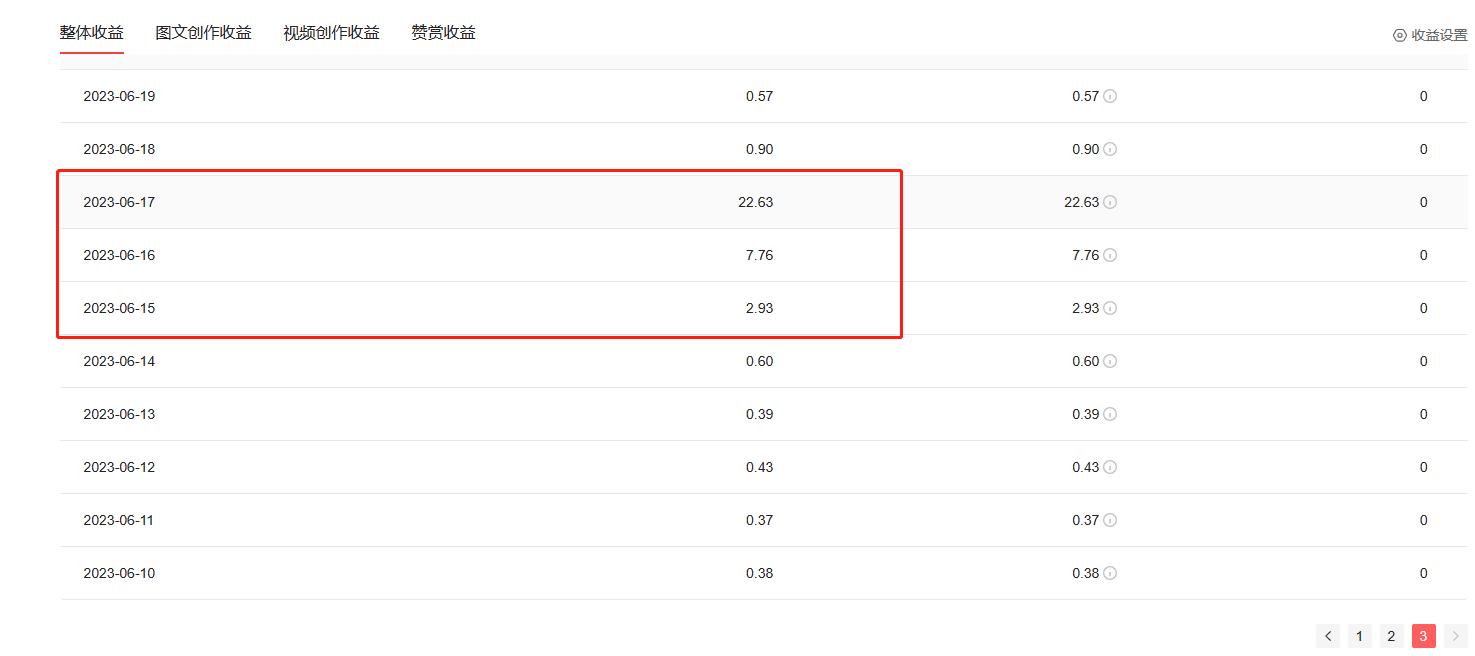Select the date cell 2023-06-10
The image size is (1475, 656).
click(x=119, y=573)
